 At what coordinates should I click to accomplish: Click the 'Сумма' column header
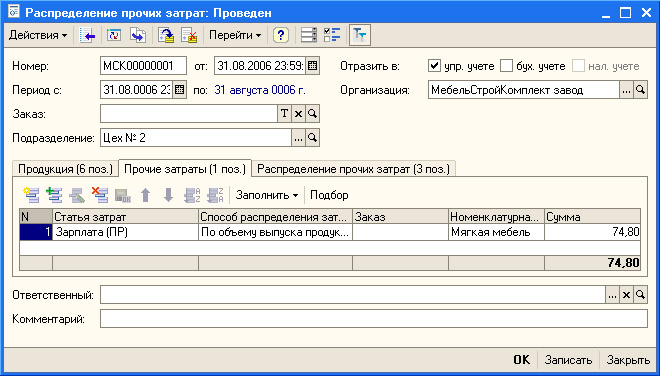point(592,217)
